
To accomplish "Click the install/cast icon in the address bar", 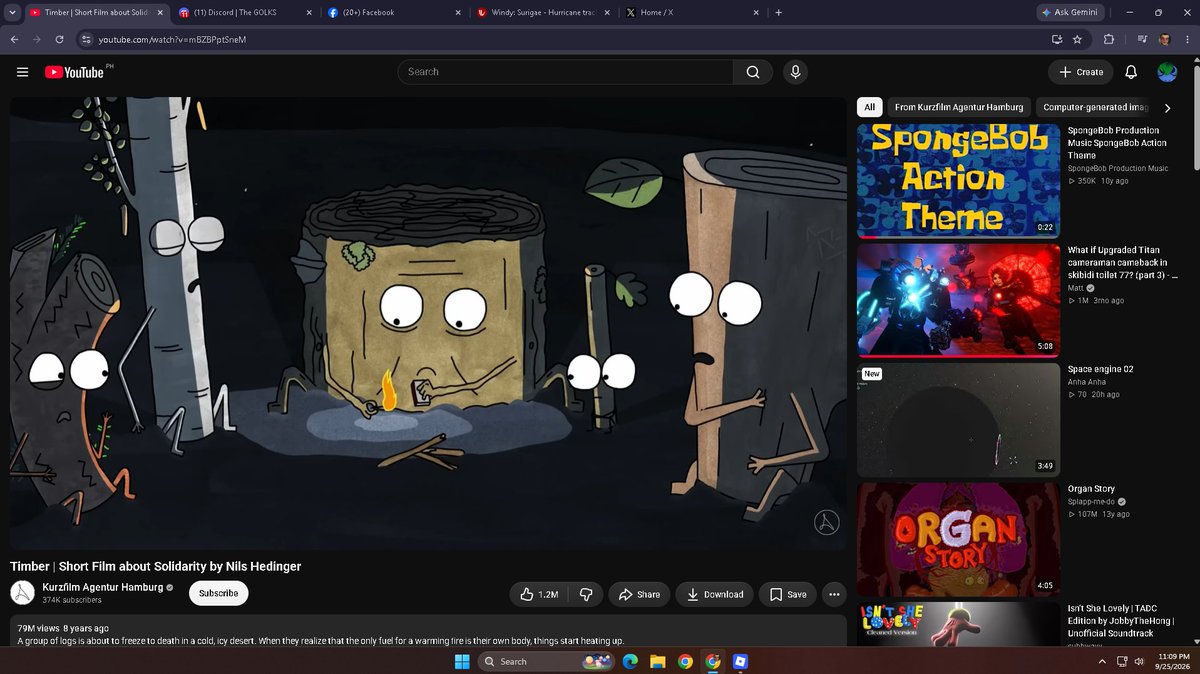I will coord(1057,39).
